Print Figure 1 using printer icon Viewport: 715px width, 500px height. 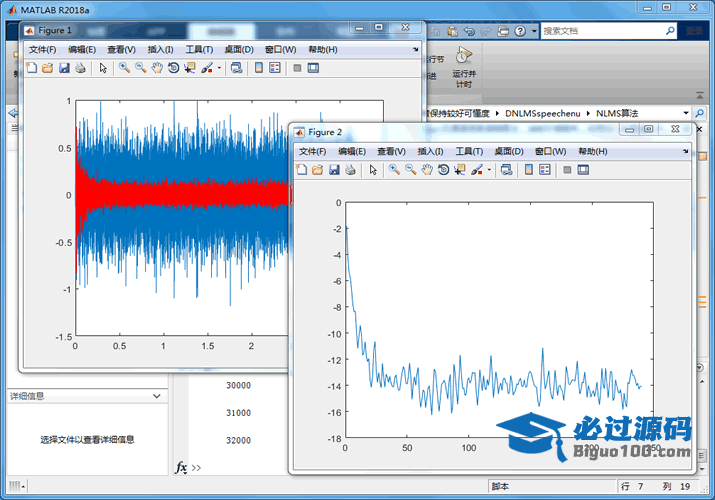click(x=81, y=68)
